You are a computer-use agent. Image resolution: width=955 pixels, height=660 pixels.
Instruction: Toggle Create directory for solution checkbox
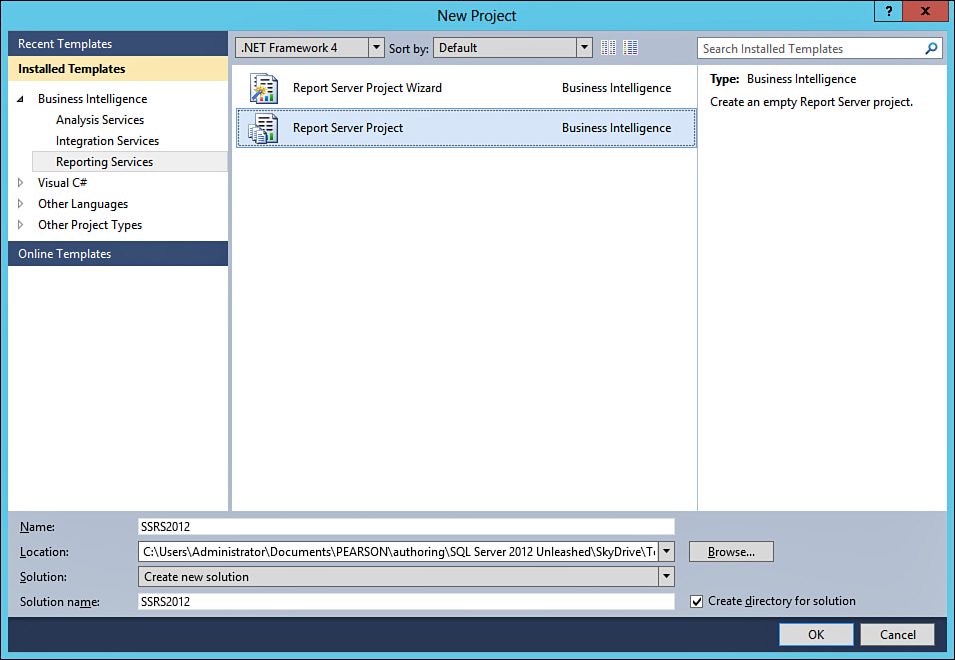(x=697, y=601)
